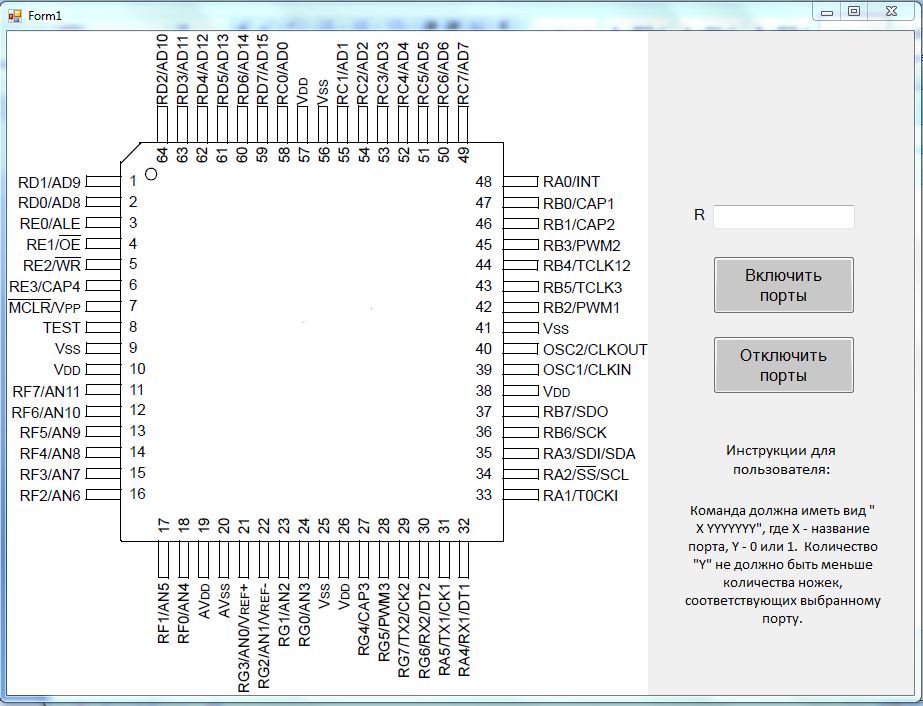Click the RA3/SDI/SDA pin label
The width and height of the screenshot is (923, 706).
coord(589,454)
